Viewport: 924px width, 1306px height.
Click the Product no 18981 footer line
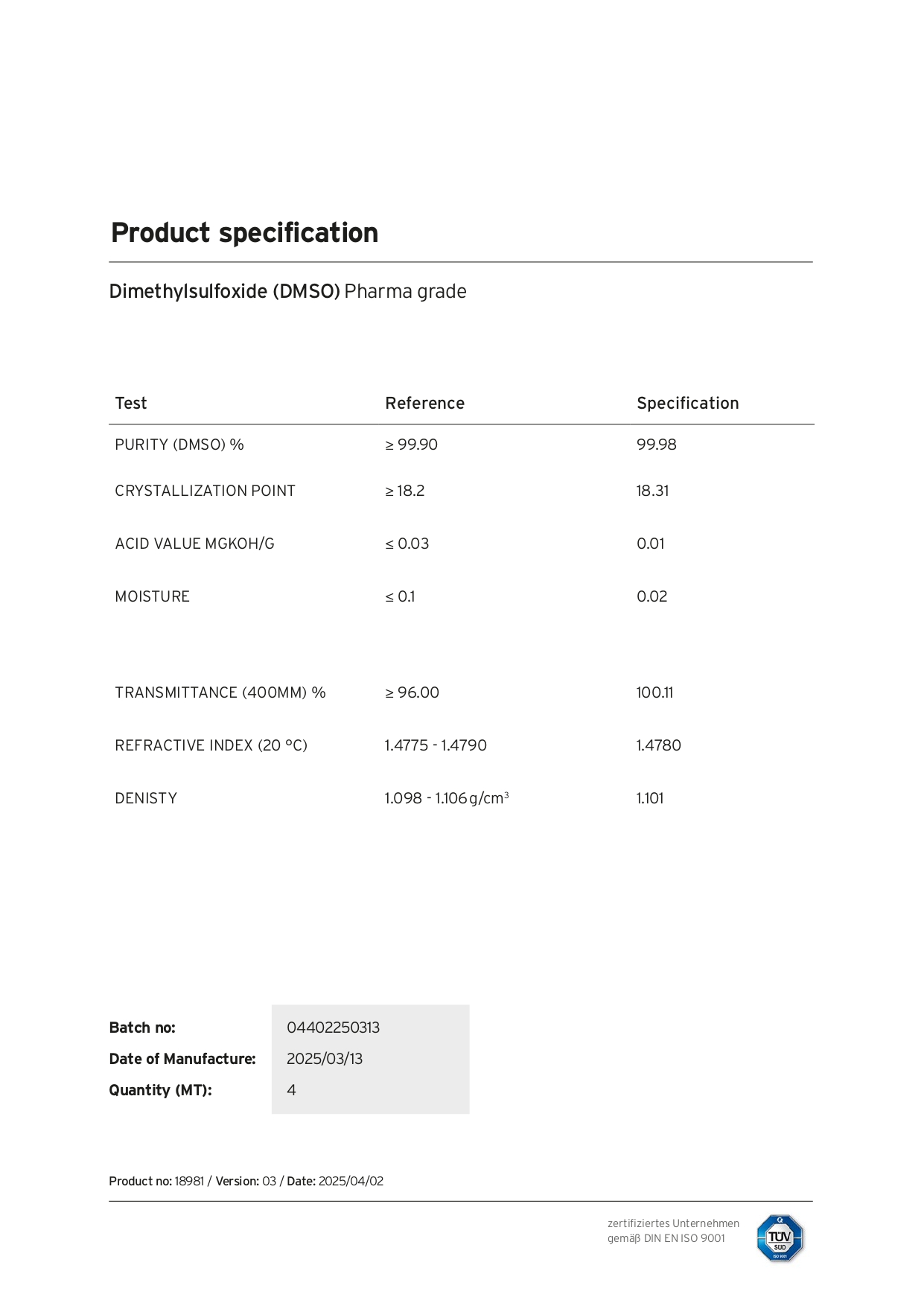pos(246,1181)
